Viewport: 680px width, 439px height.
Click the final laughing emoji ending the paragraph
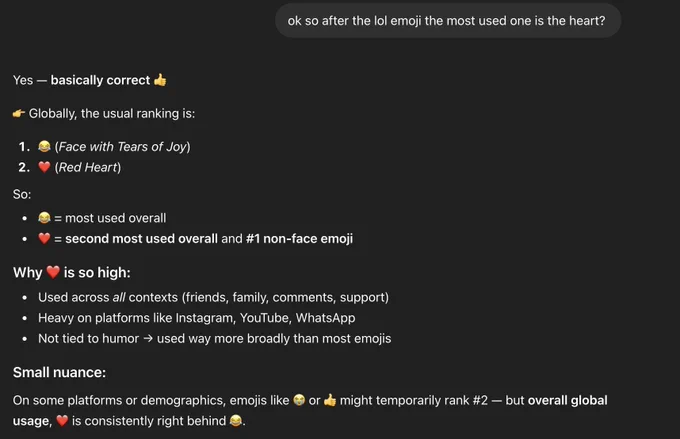(x=235, y=421)
